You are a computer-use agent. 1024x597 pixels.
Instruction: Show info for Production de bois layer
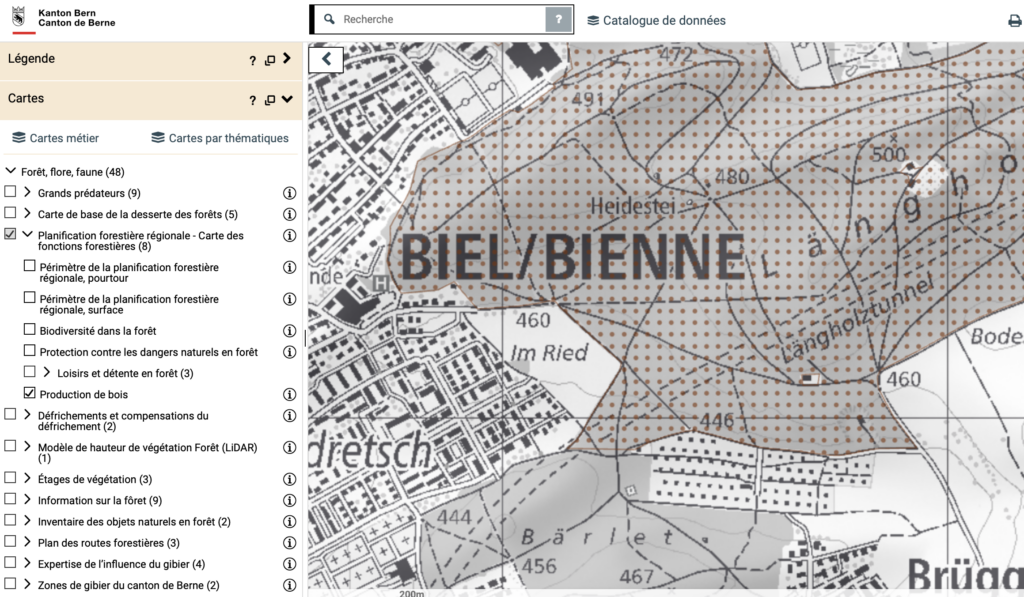point(290,395)
